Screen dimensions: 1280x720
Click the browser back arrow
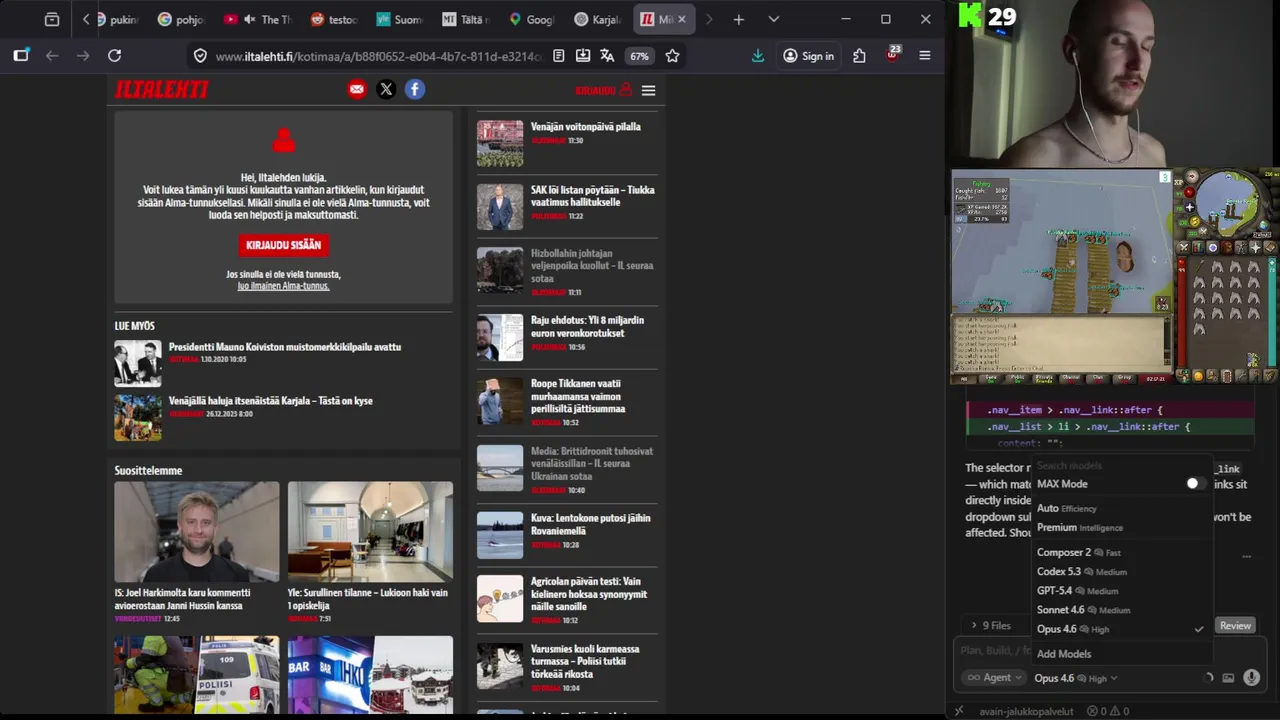click(x=52, y=56)
